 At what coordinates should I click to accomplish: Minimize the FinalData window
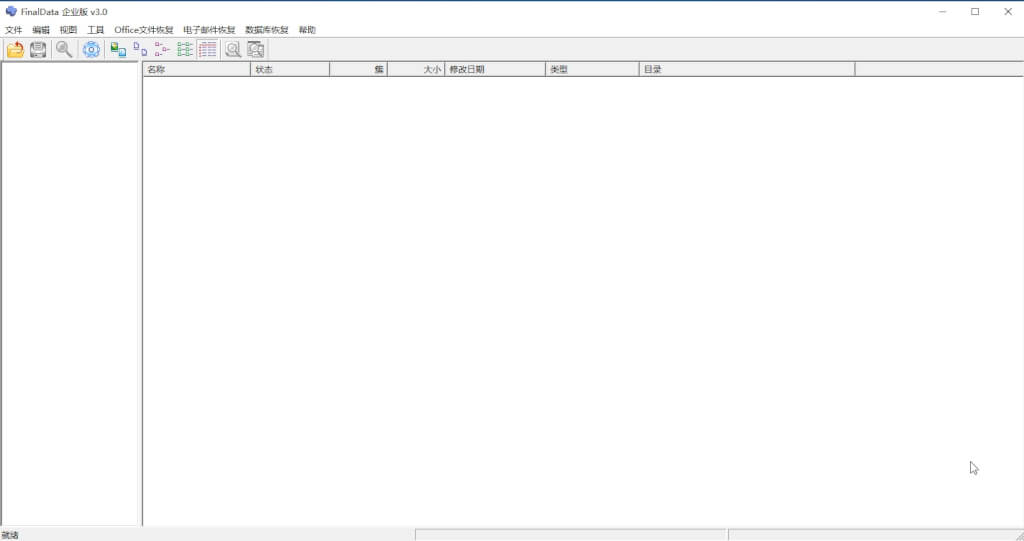point(942,11)
